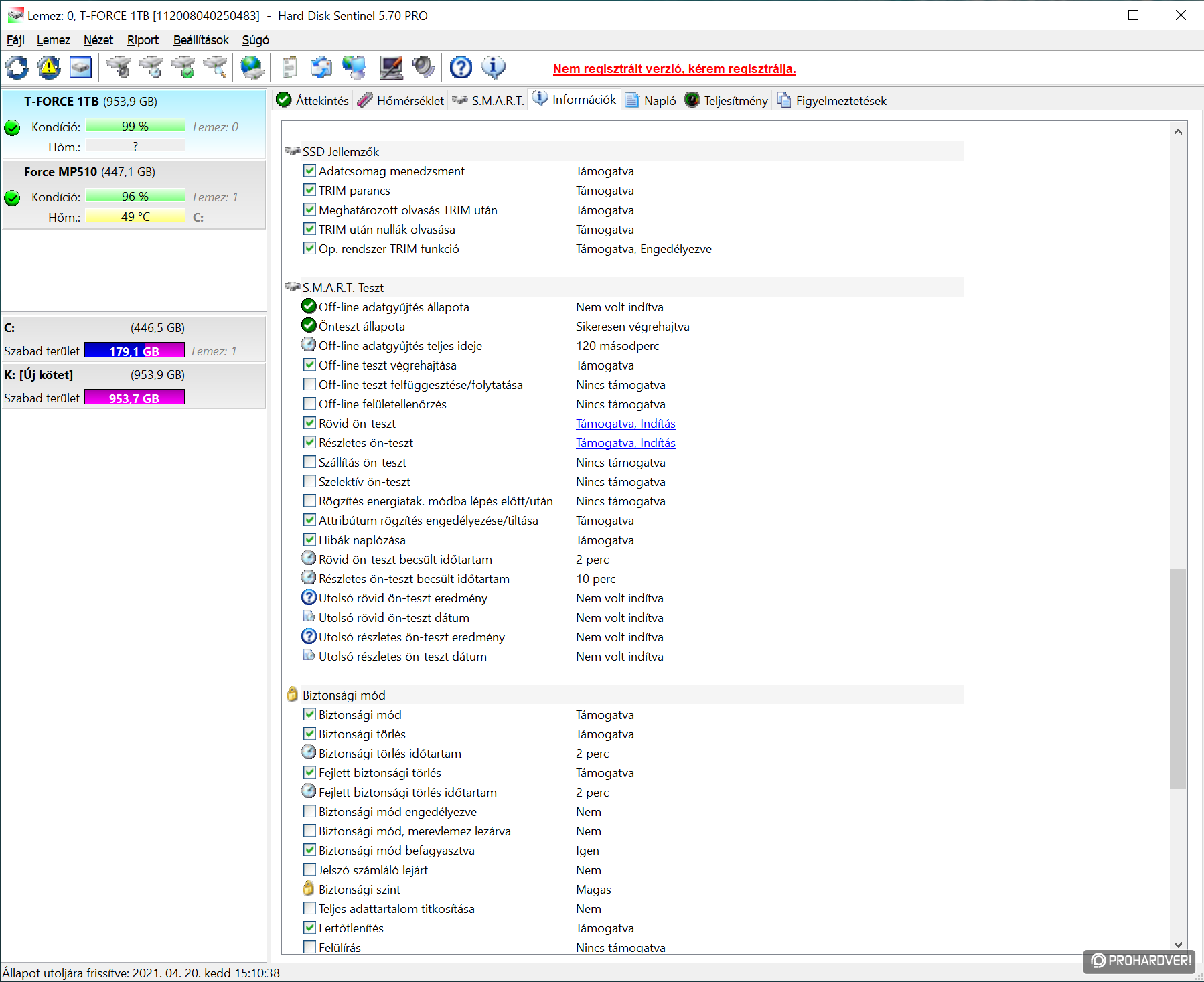Click the globe with monitor network icon
The height and width of the screenshot is (982, 1204).
[354, 68]
